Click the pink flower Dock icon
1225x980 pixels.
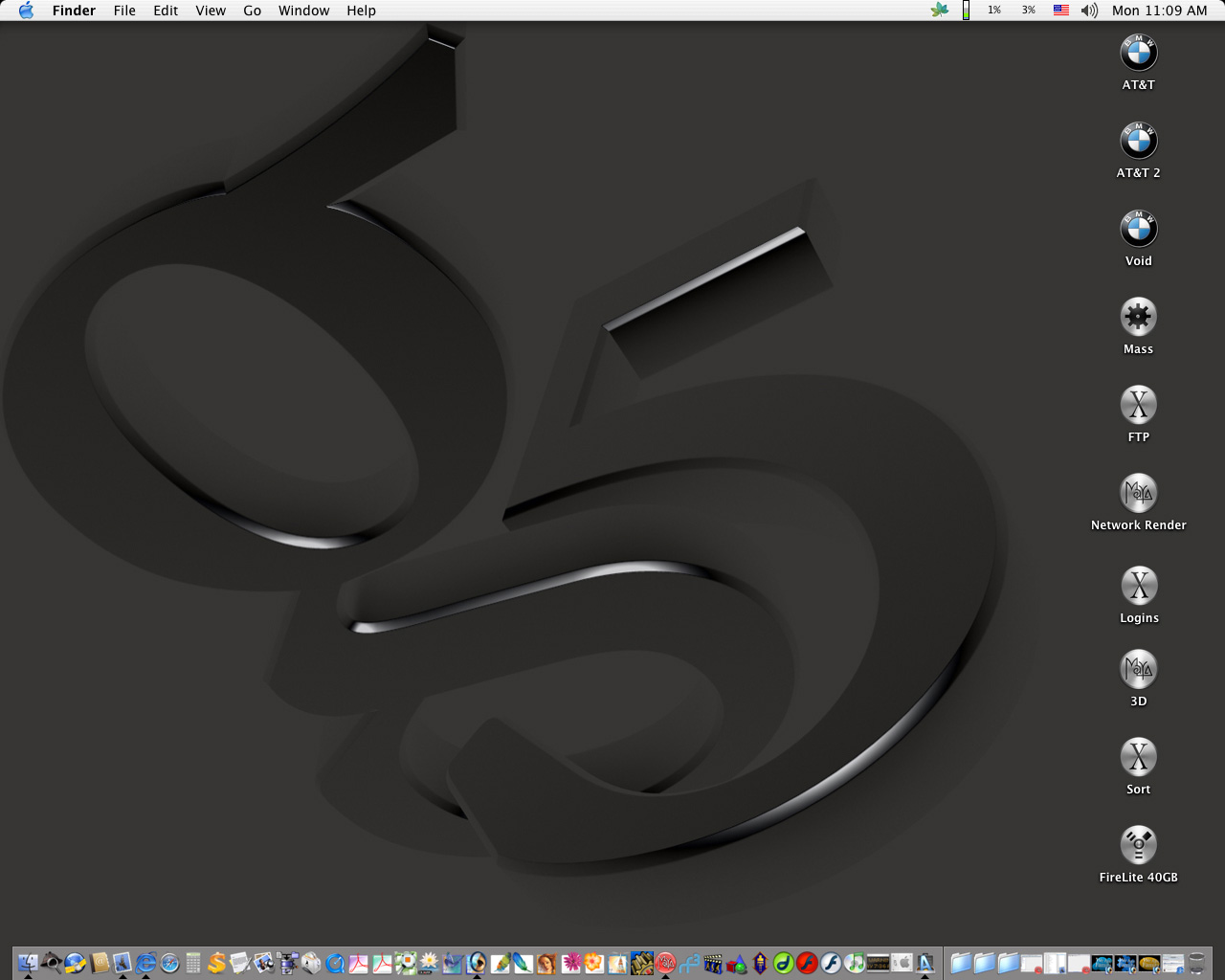pos(571,962)
